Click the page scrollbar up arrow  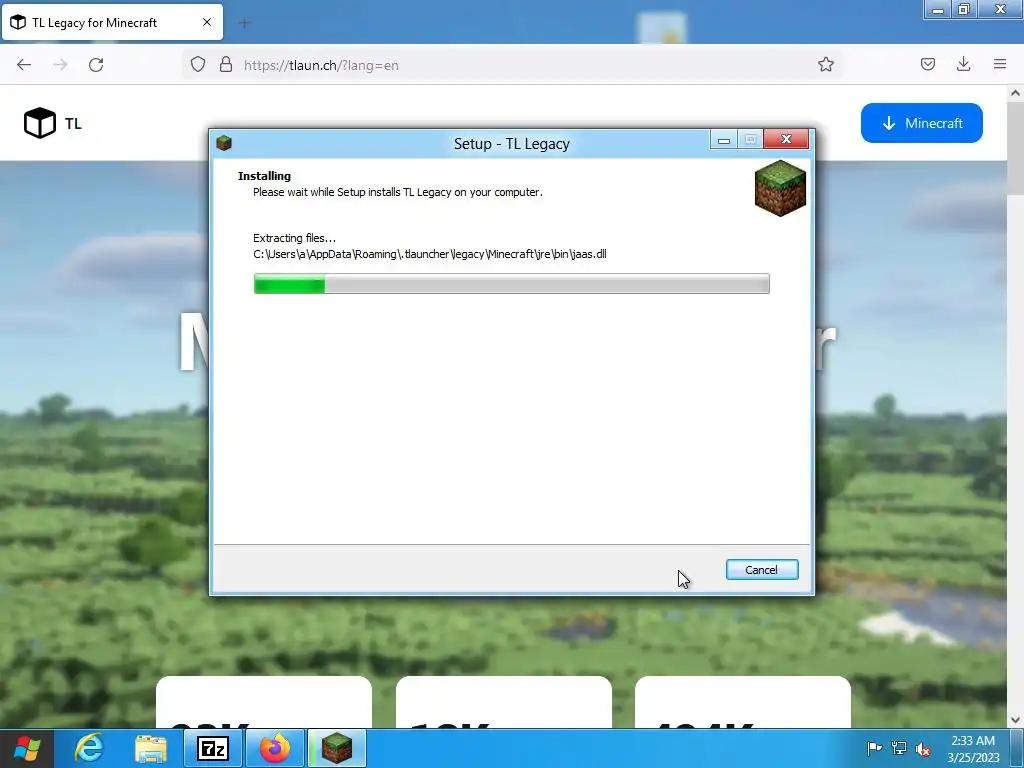(x=1015, y=93)
